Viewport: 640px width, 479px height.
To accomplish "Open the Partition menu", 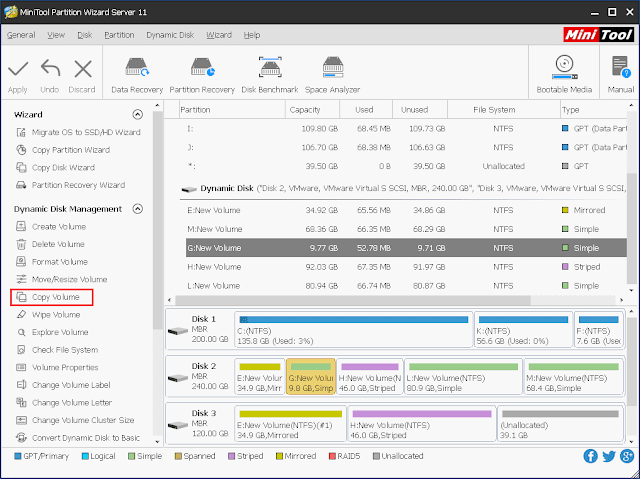I will click(119, 35).
